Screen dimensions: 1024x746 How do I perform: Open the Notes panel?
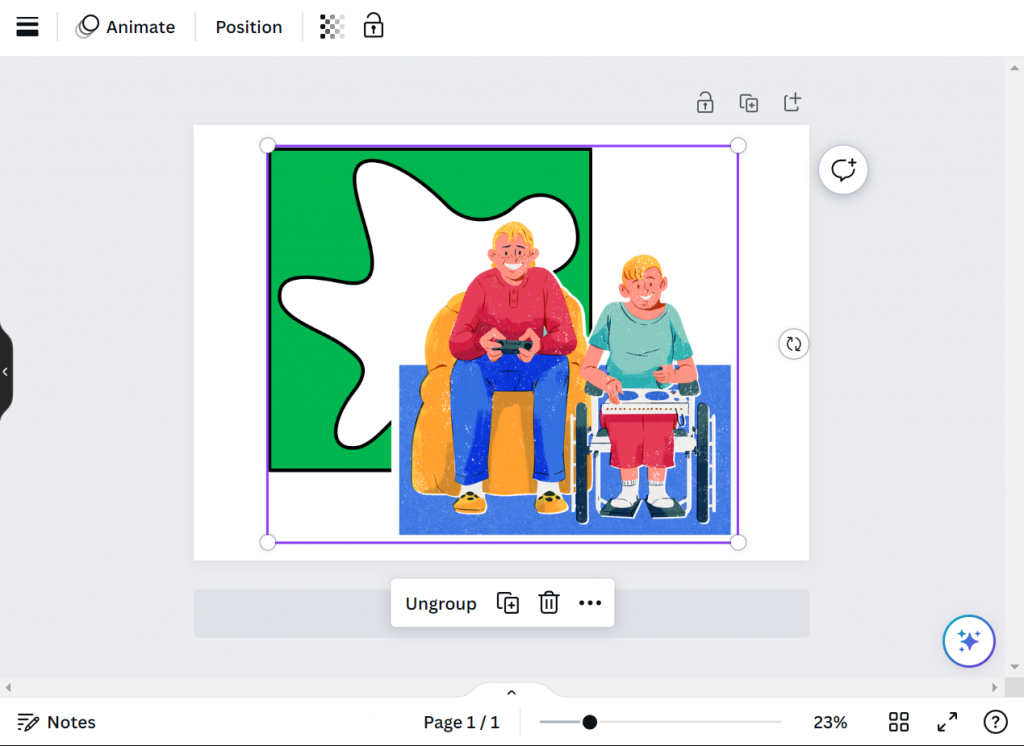pyautogui.click(x=56, y=721)
